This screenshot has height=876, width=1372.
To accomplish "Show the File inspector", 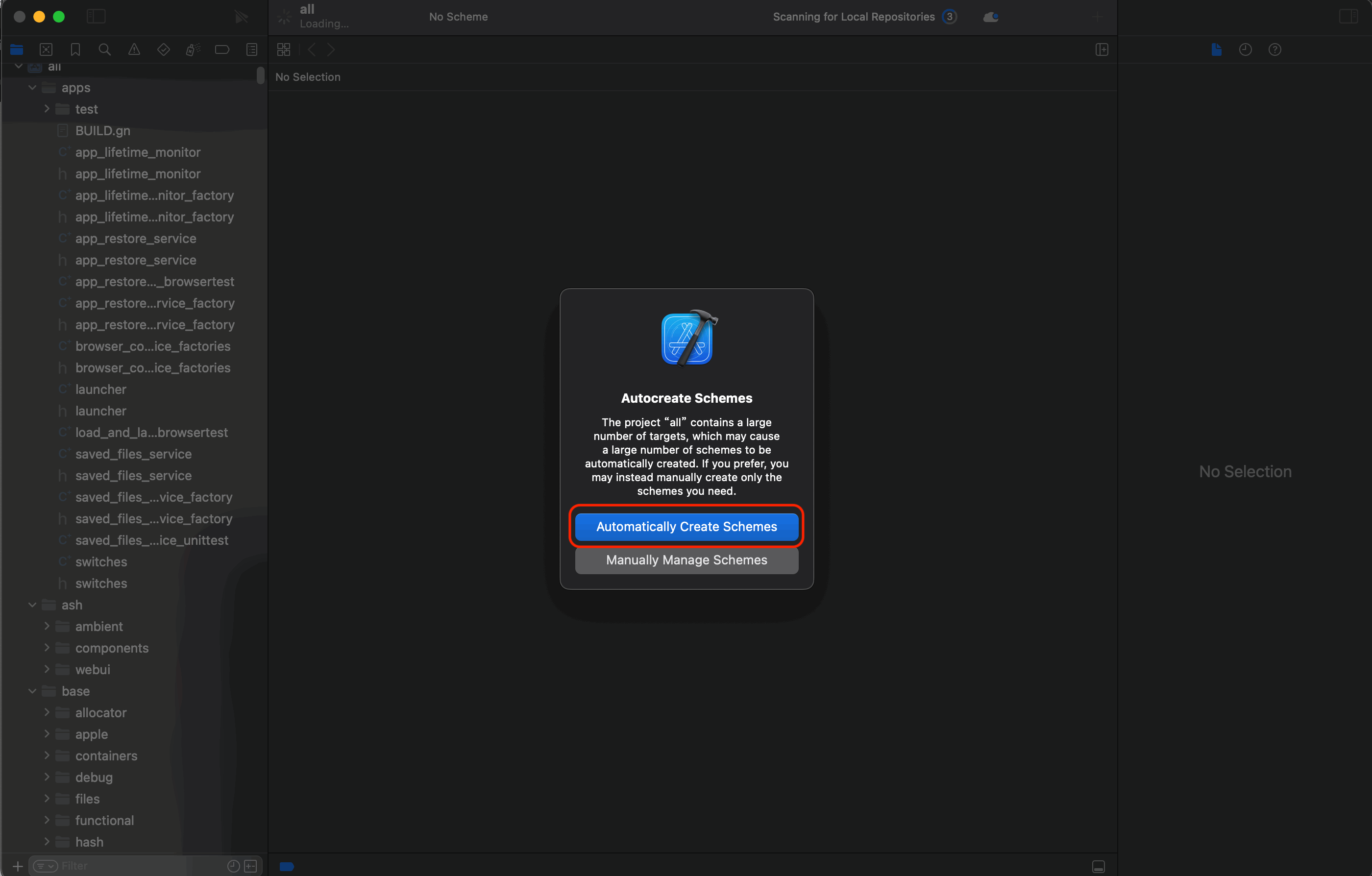I will (1217, 49).
